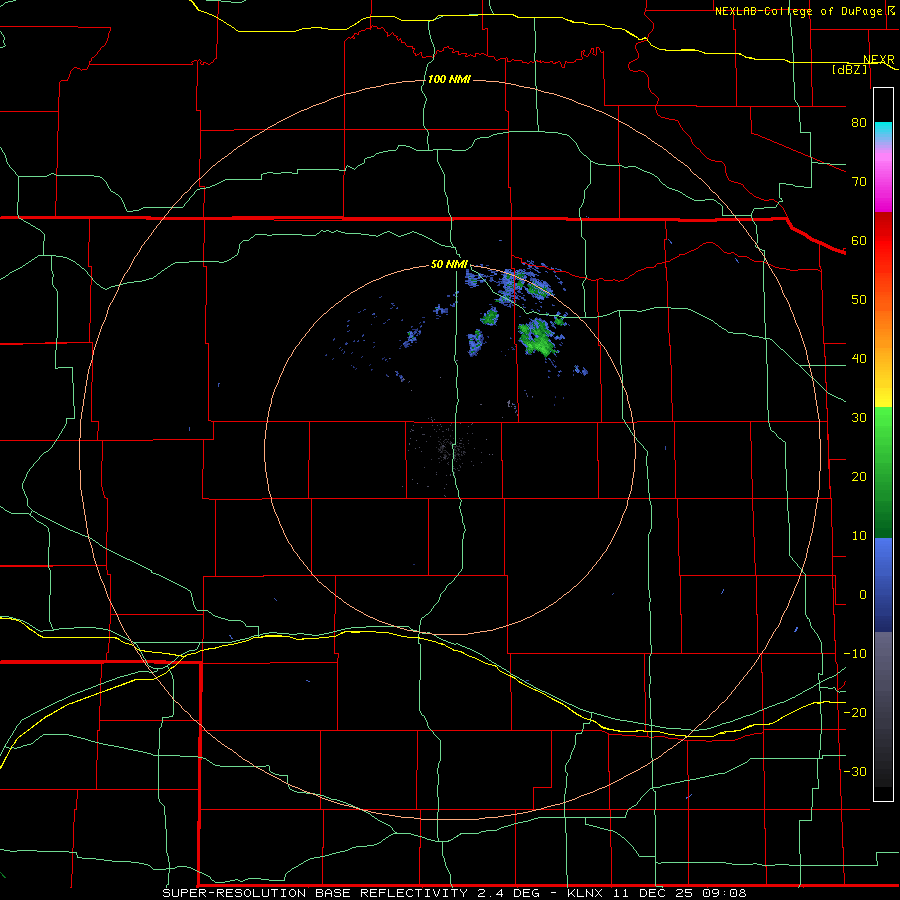900x900 pixels.
Task: Click the 40 value on dBZ scale
Action: pyautogui.click(x=859, y=359)
